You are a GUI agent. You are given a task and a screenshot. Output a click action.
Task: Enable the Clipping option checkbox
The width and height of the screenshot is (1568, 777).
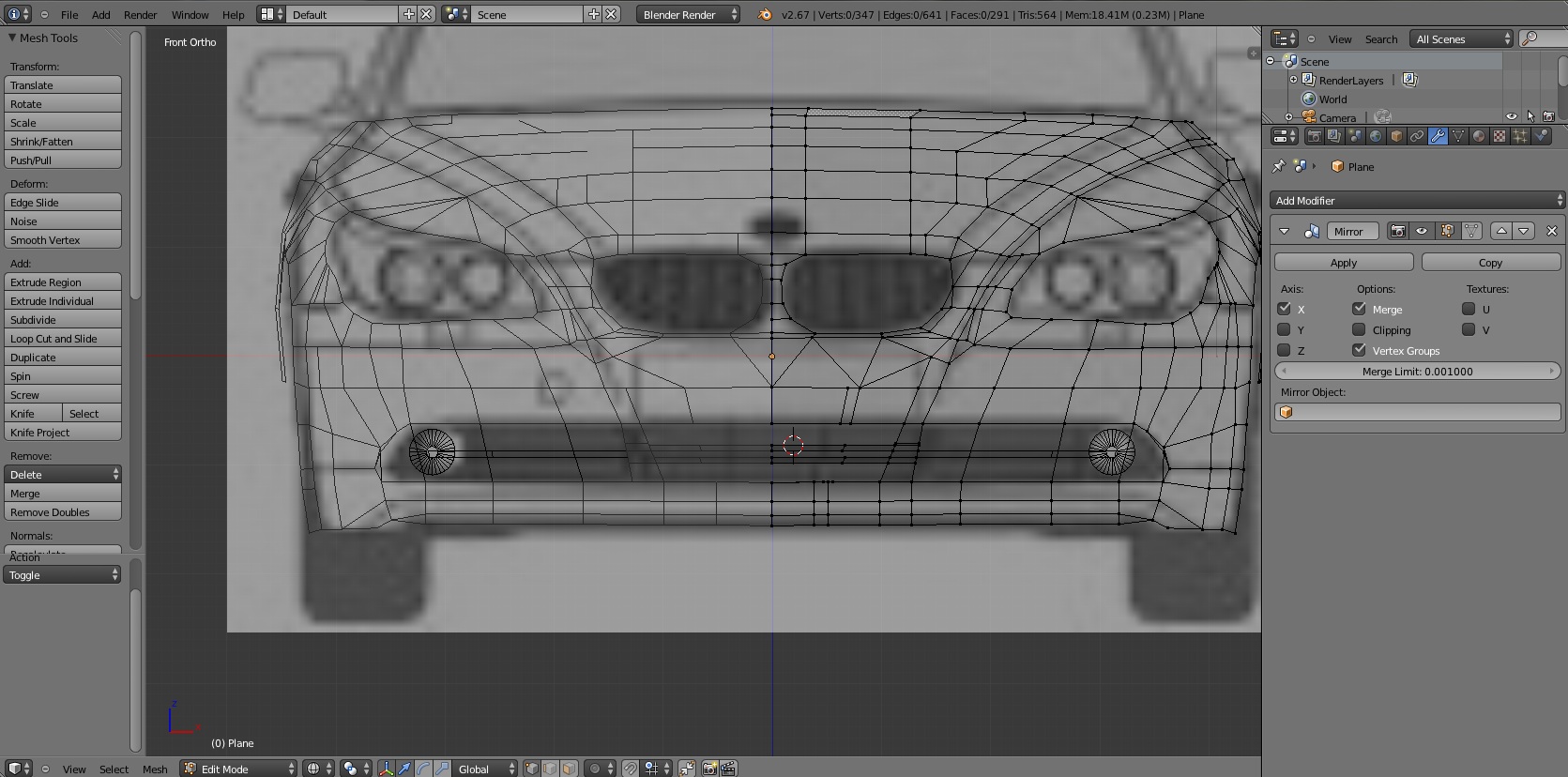pos(1359,329)
